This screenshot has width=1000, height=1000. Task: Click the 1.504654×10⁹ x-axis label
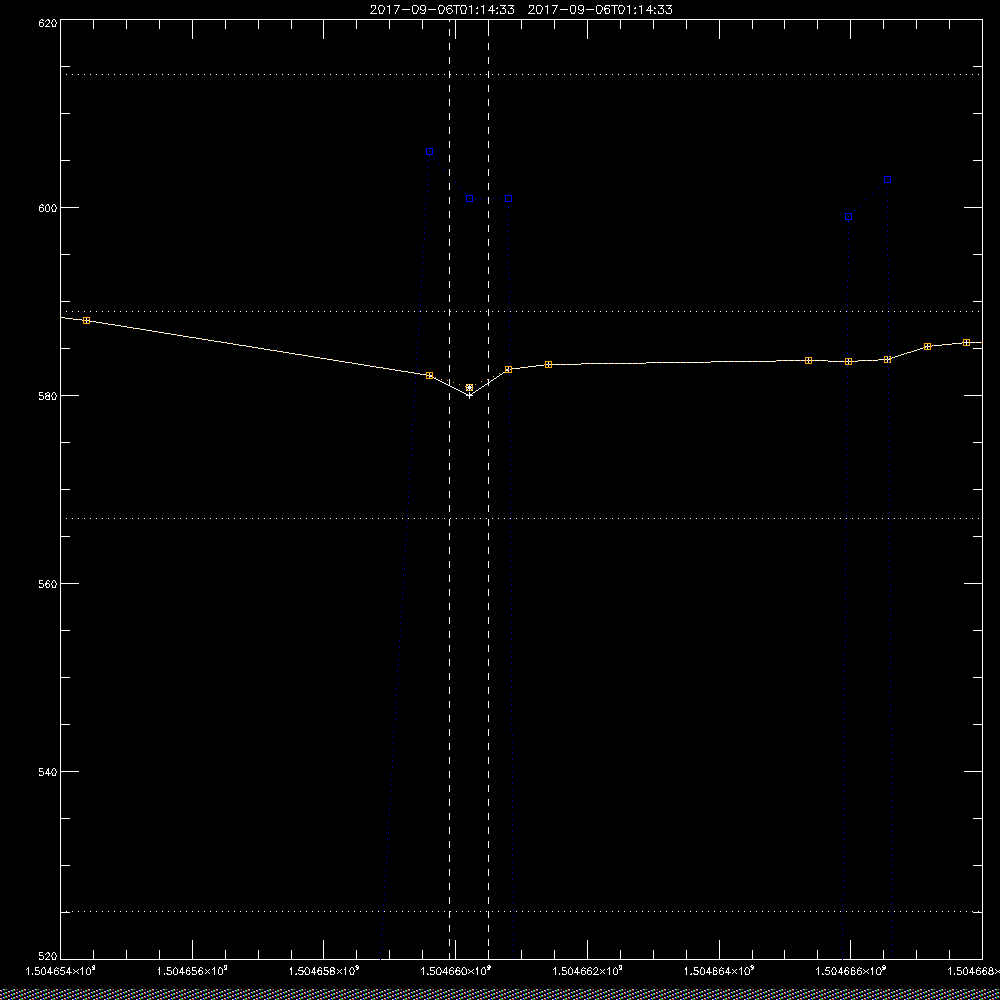(60, 971)
